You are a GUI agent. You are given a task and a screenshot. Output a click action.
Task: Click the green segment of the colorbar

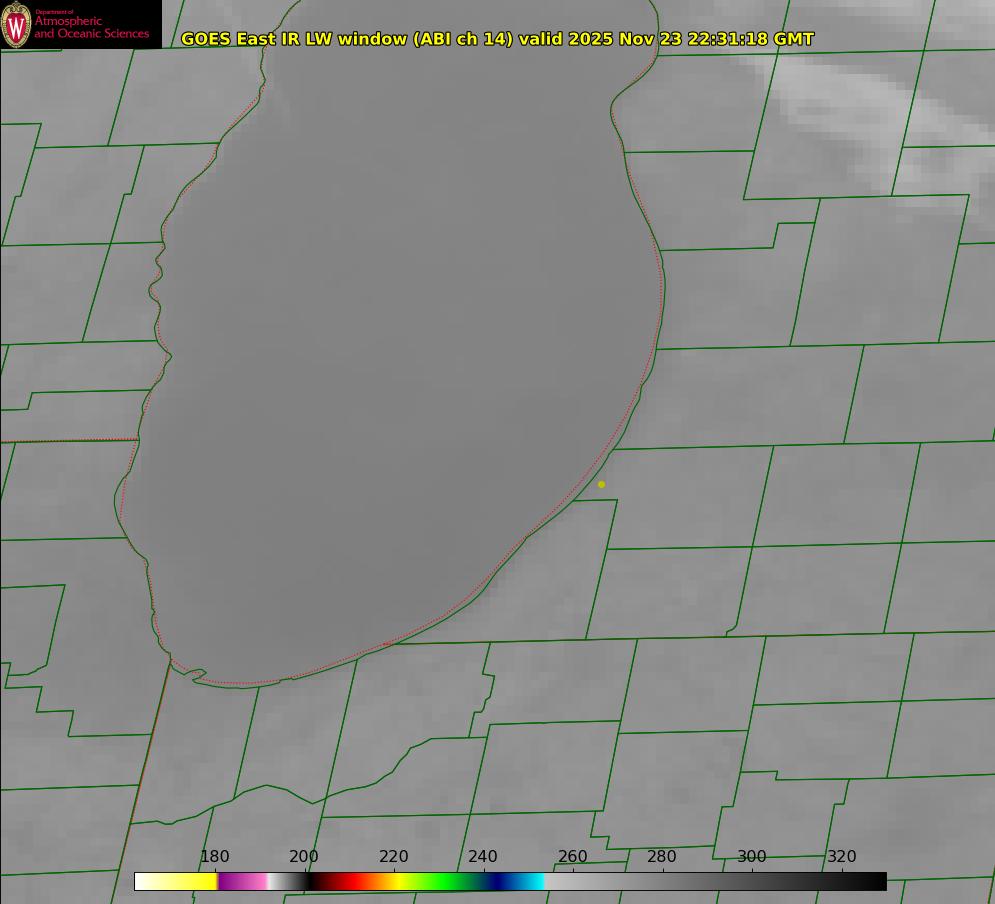pos(444,881)
